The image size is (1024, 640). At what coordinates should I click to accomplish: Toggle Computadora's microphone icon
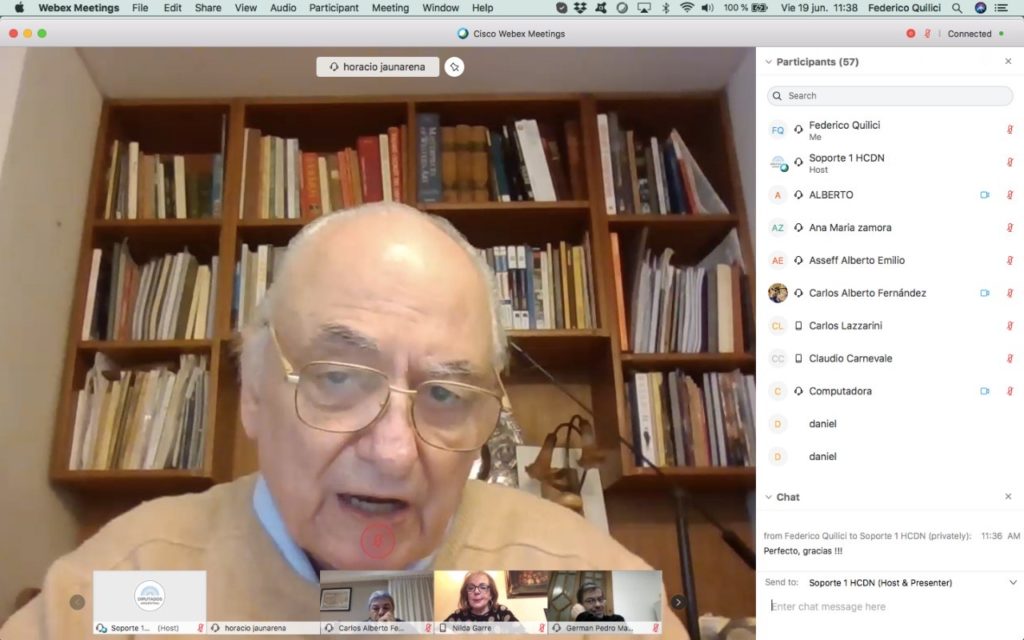pyautogui.click(x=1010, y=391)
